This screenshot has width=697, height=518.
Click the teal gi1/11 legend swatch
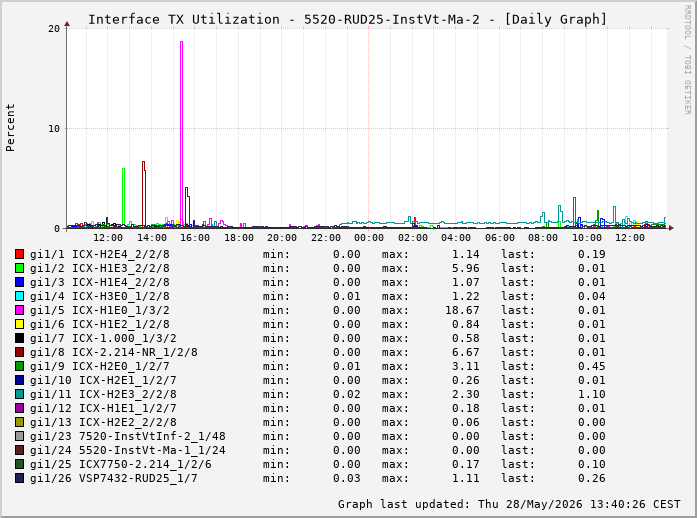tap(19, 394)
